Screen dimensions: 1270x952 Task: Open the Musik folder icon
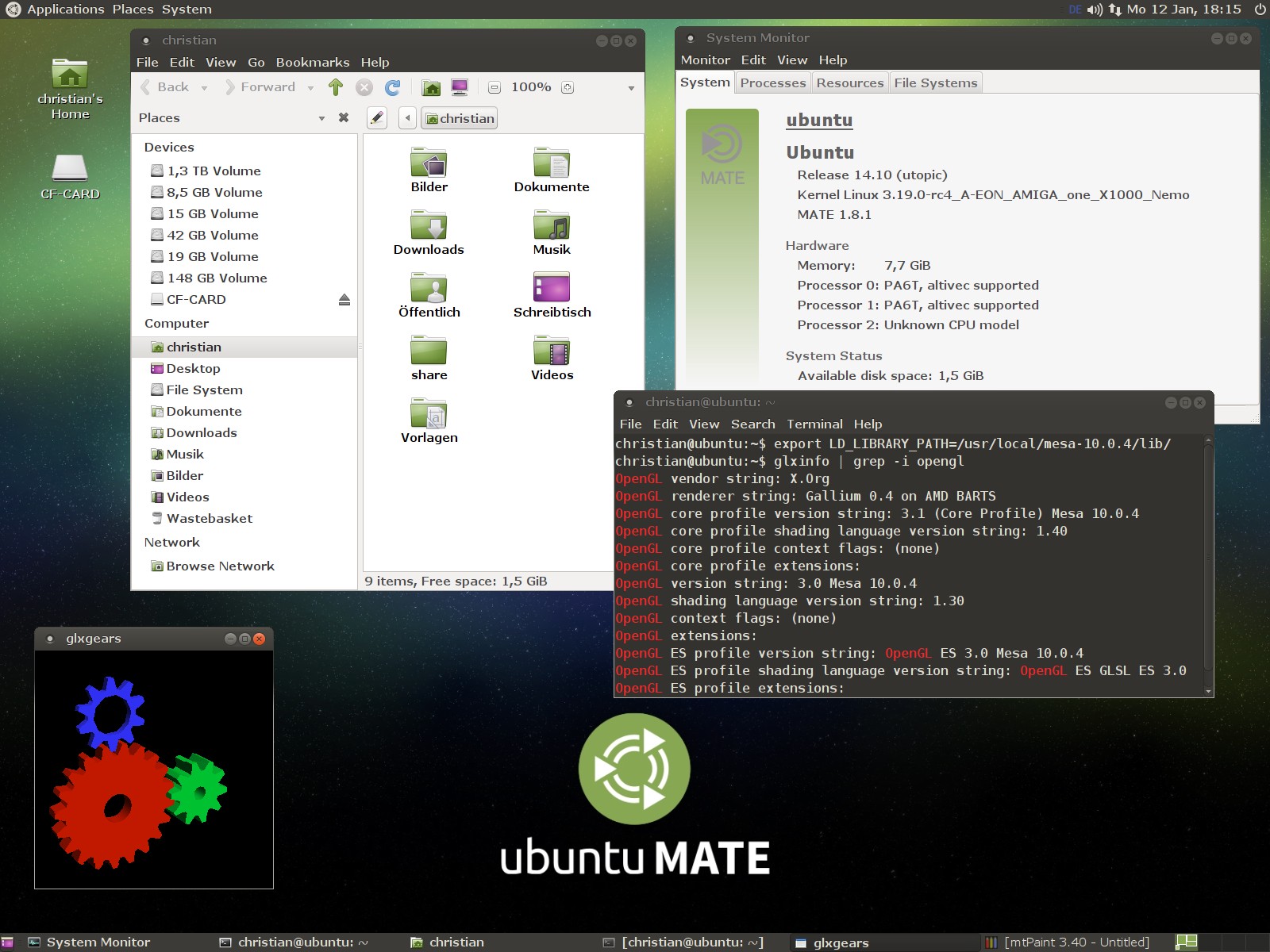552,232
